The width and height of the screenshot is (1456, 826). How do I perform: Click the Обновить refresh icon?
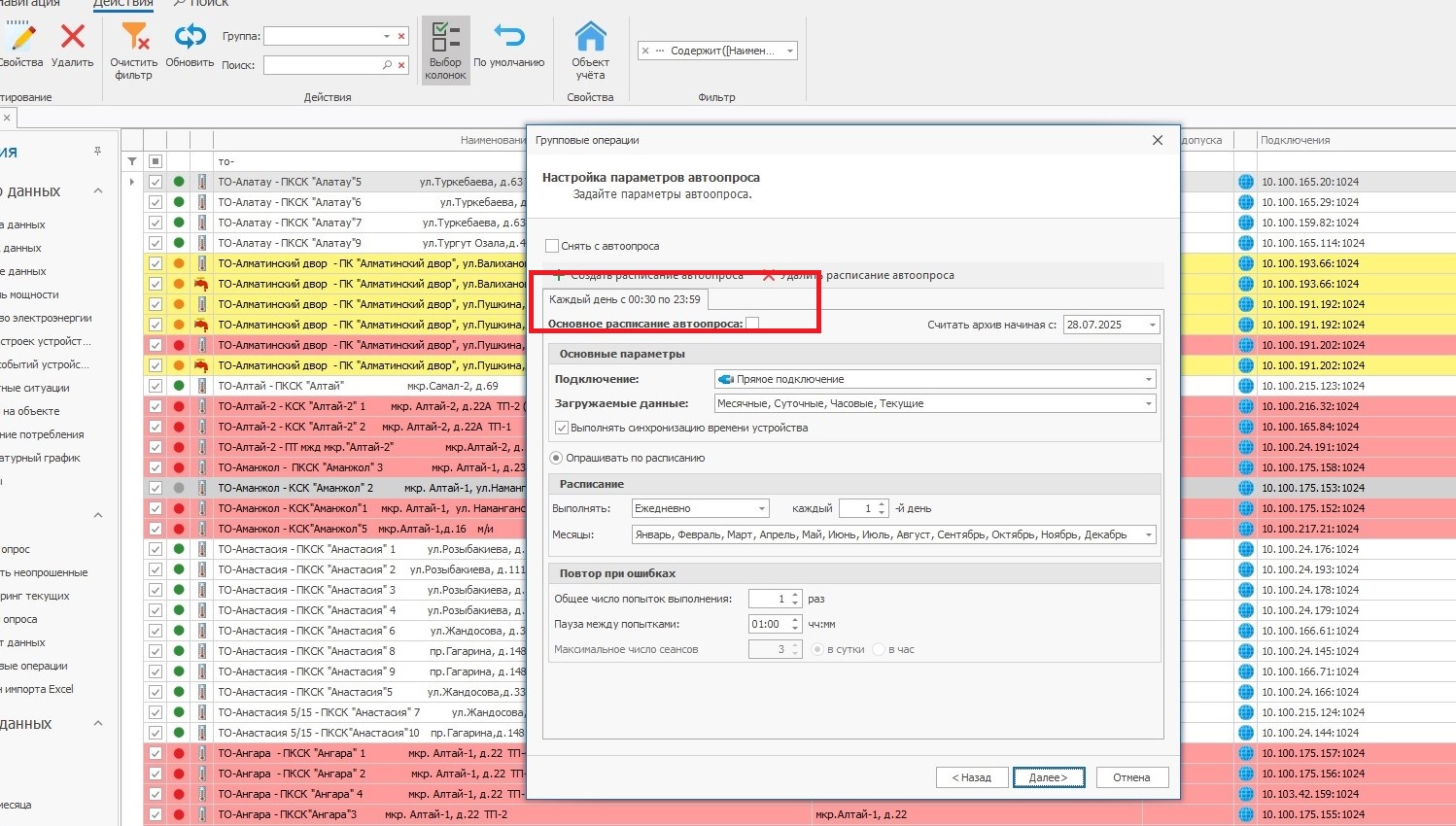190,38
